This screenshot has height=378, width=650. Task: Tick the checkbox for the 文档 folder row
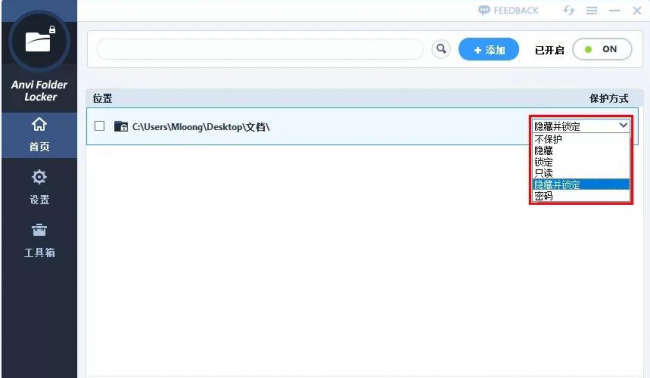tap(99, 126)
